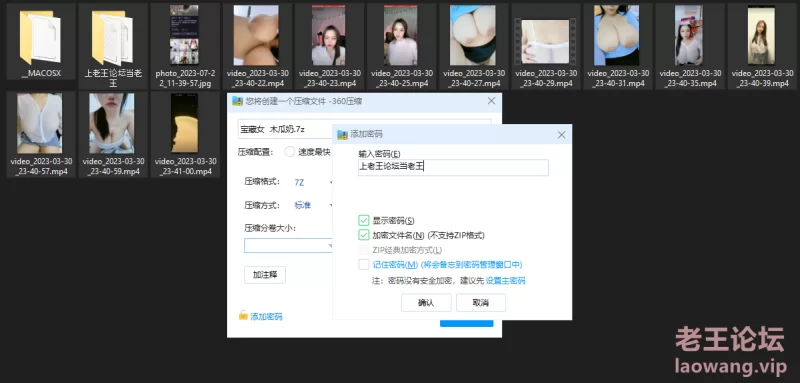Toggle the 加密文件名 checkbox
800x383 pixels.
tap(363, 235)
